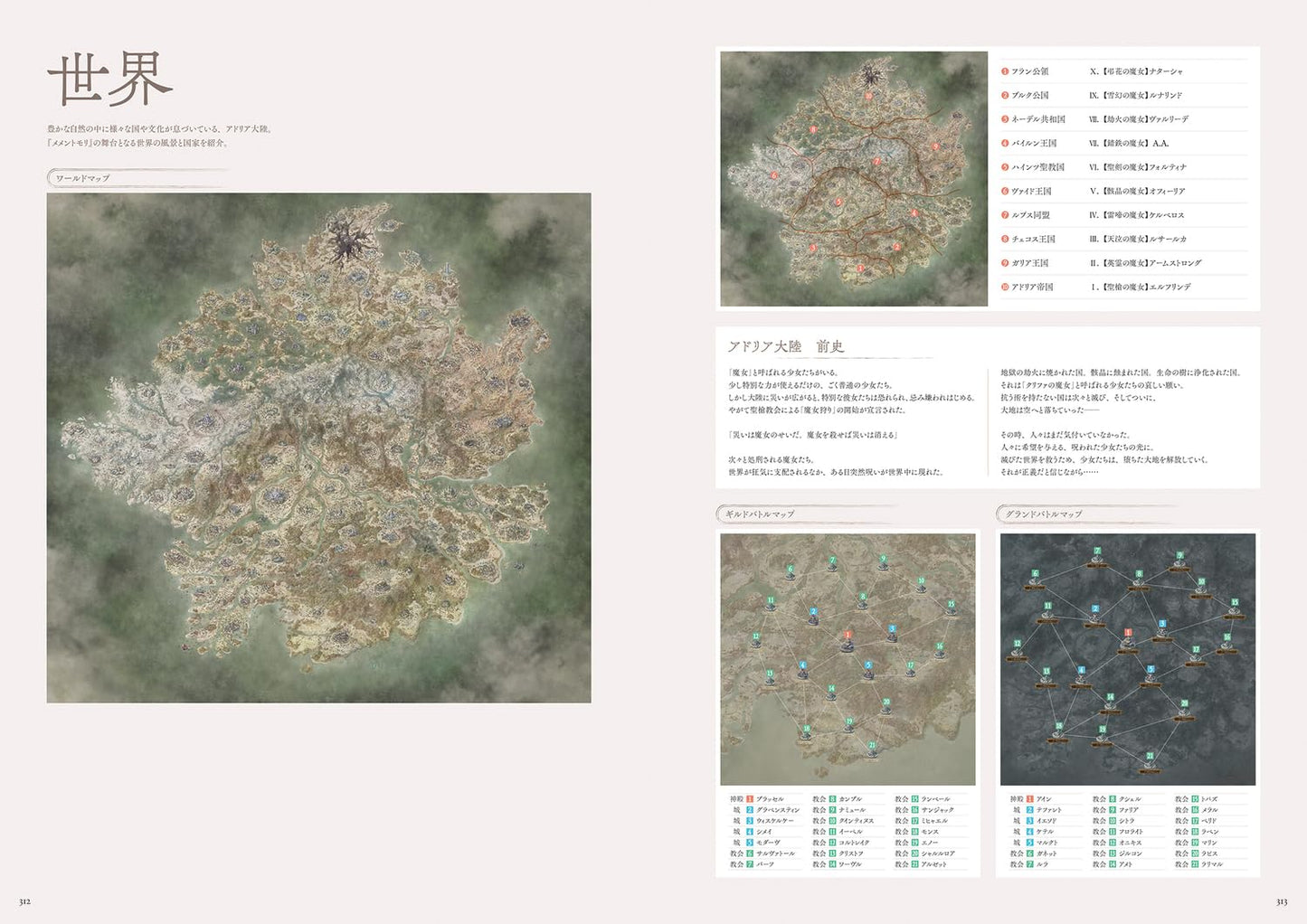Select orange region marker 6 on the small nations map

click(x=774, y=175)
